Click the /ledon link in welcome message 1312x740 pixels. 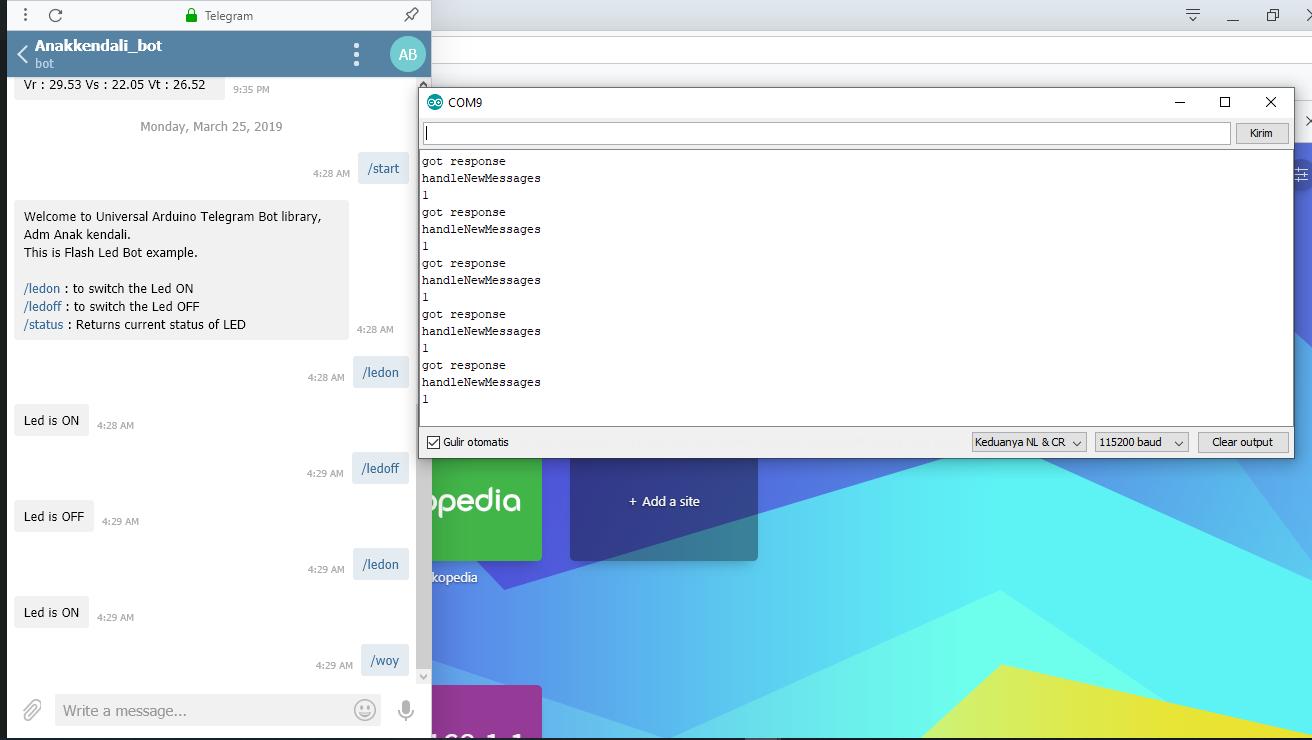(42, 288)
